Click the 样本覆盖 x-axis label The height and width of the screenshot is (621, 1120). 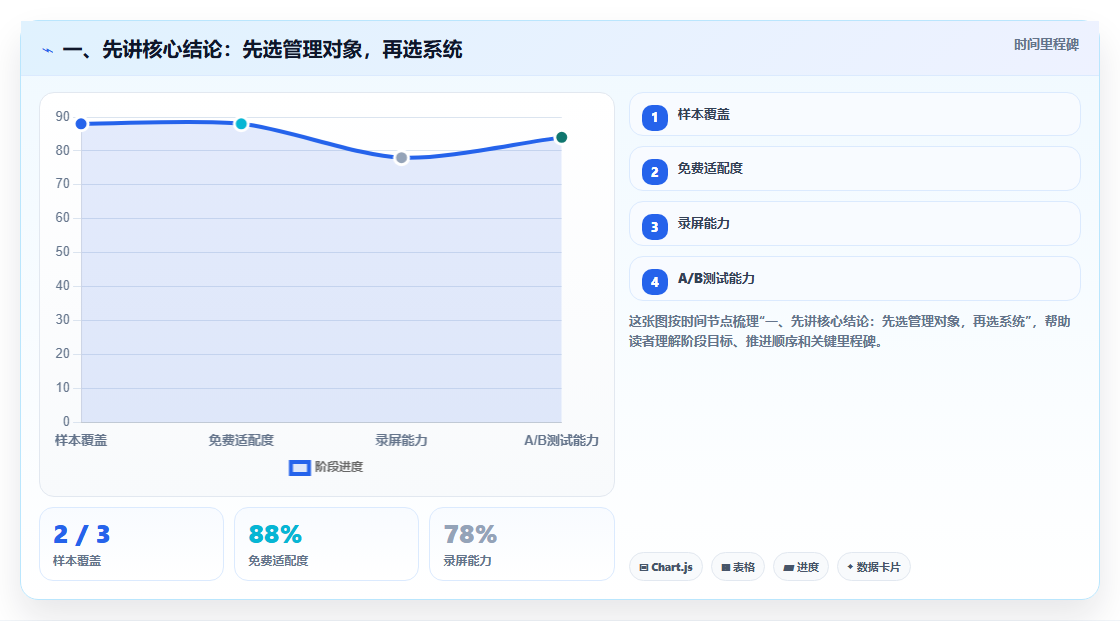coord(81,440)
